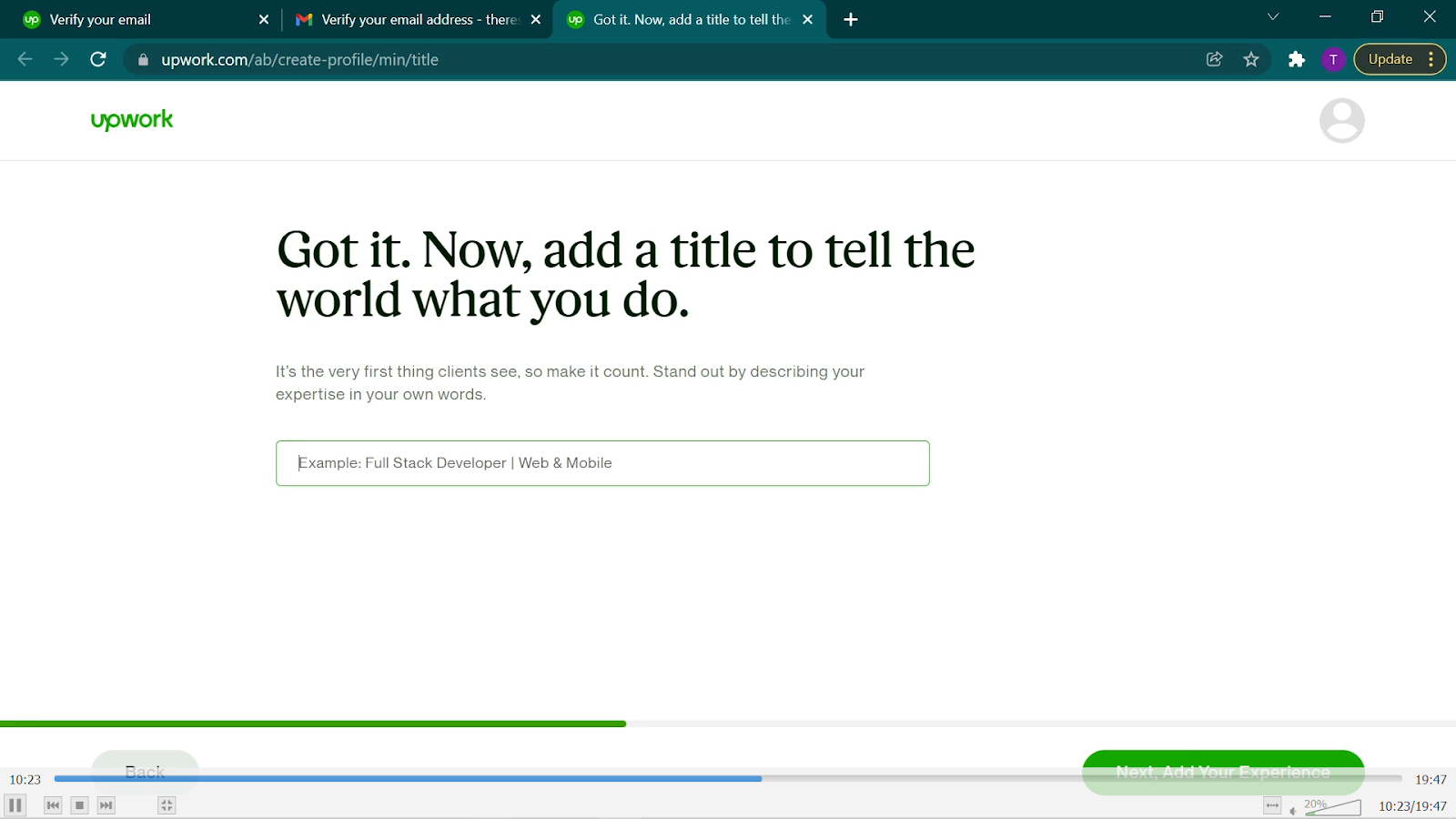Go forward in browser history

(x=61, y=59)
